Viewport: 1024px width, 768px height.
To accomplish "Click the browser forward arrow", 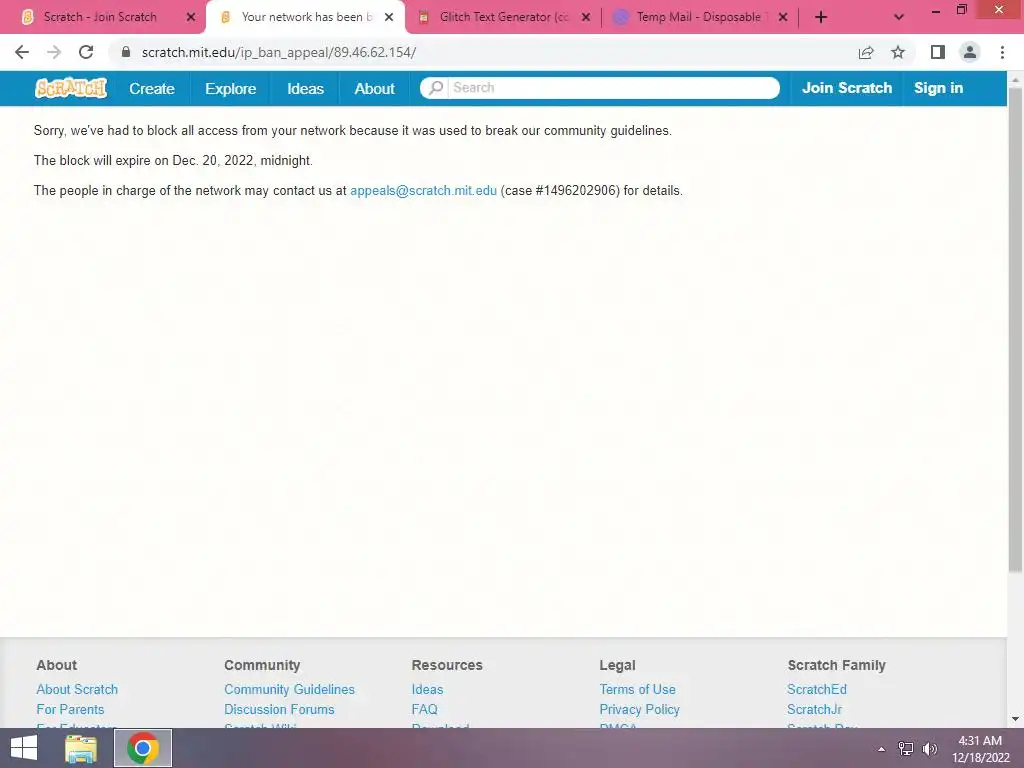I will [54, 52].
